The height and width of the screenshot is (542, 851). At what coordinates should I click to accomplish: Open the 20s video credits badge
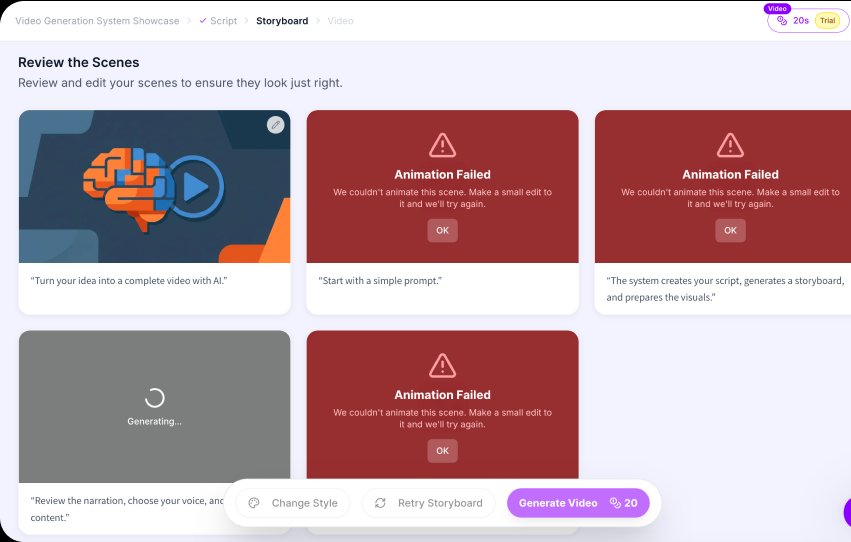coord(808,21)
